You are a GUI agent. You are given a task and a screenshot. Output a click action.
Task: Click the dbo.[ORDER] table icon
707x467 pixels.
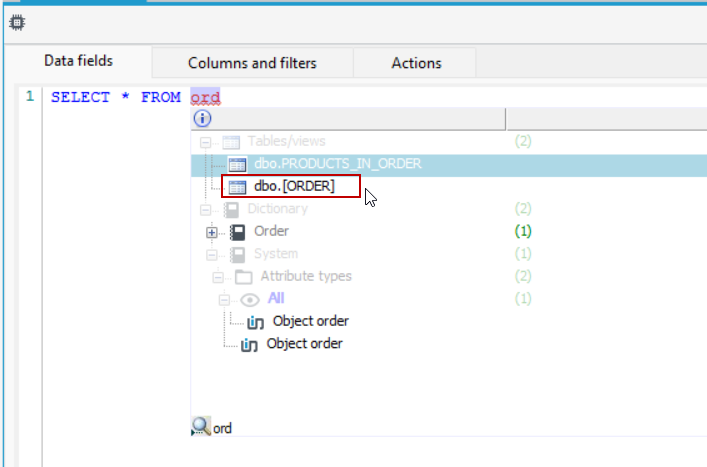tap(237, 187)
